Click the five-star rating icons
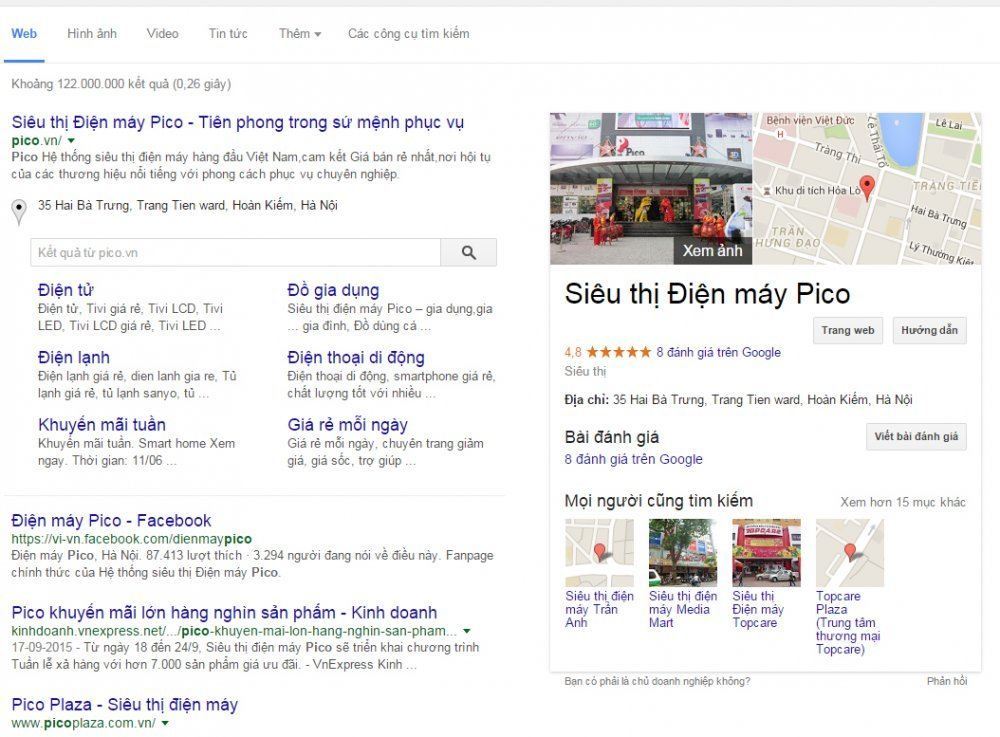This screenshot has height=737, width=1000. [619, 352]
